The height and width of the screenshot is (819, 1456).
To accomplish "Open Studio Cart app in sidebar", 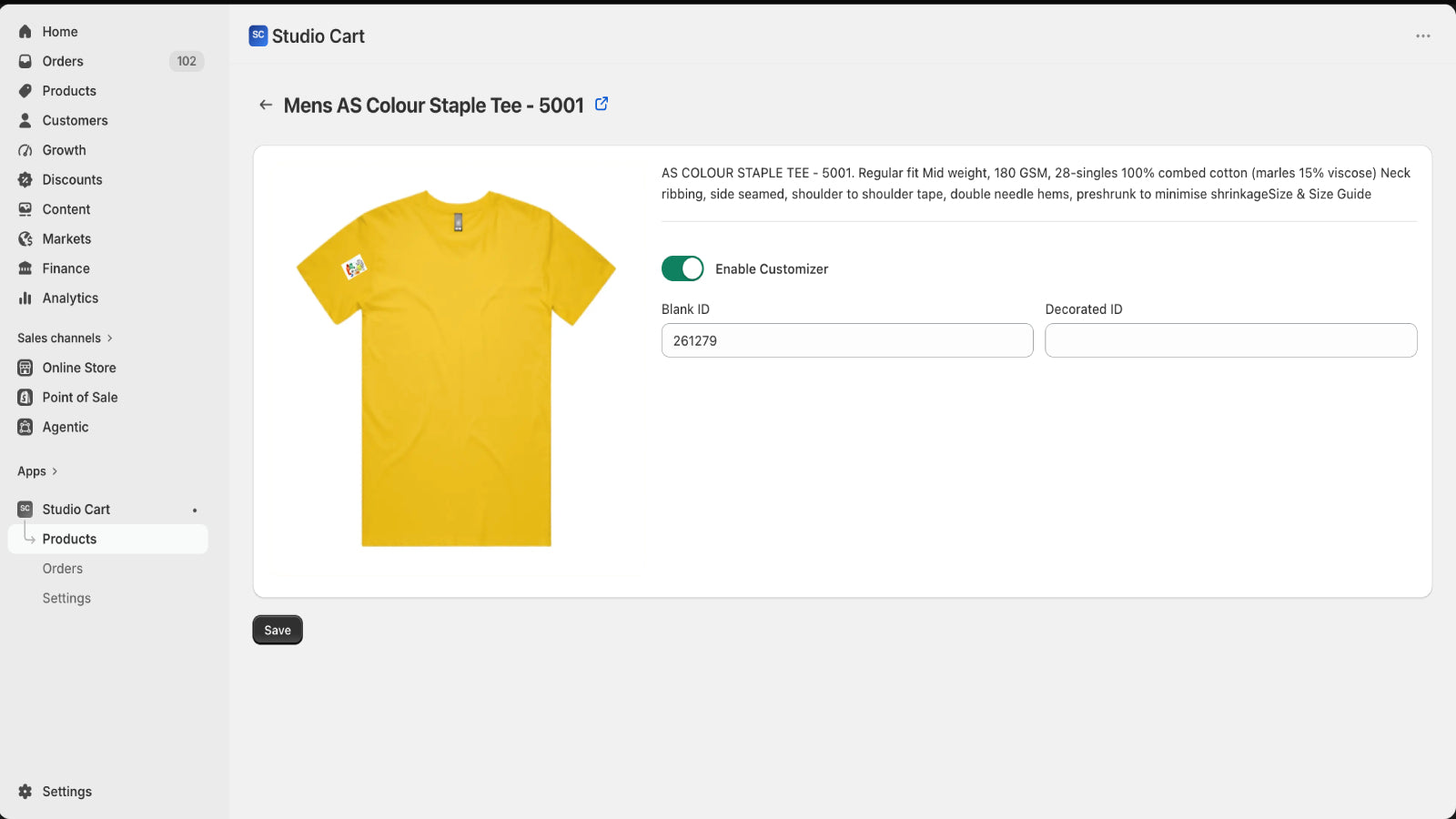I will click(76, 509).
